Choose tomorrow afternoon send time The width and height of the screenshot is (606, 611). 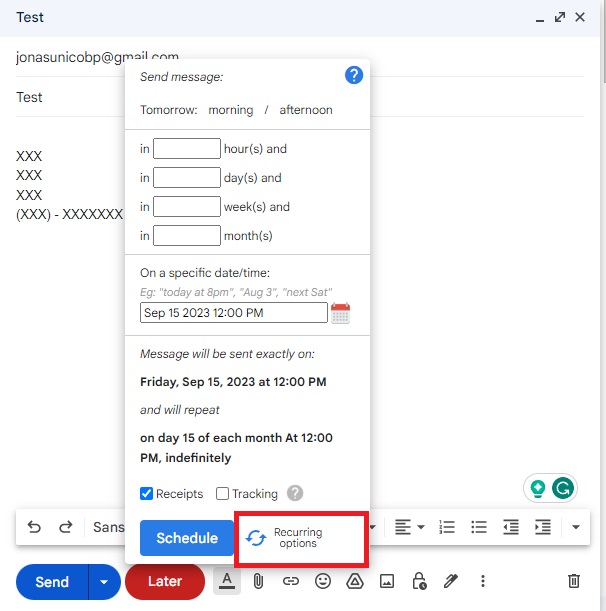(x=306, y=110)
